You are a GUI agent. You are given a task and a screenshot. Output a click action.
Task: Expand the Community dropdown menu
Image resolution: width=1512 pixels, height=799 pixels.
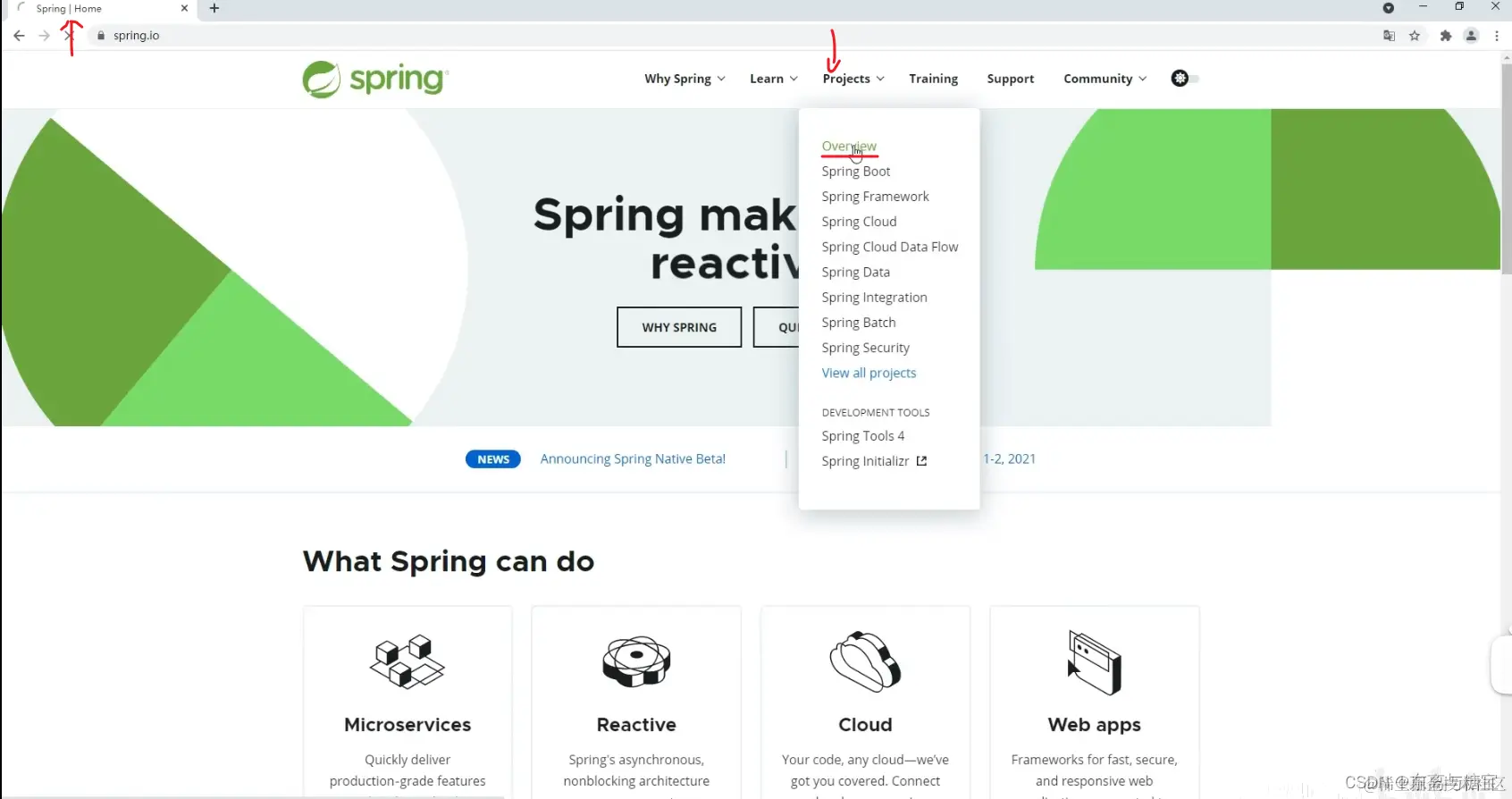coord(1105,79)
